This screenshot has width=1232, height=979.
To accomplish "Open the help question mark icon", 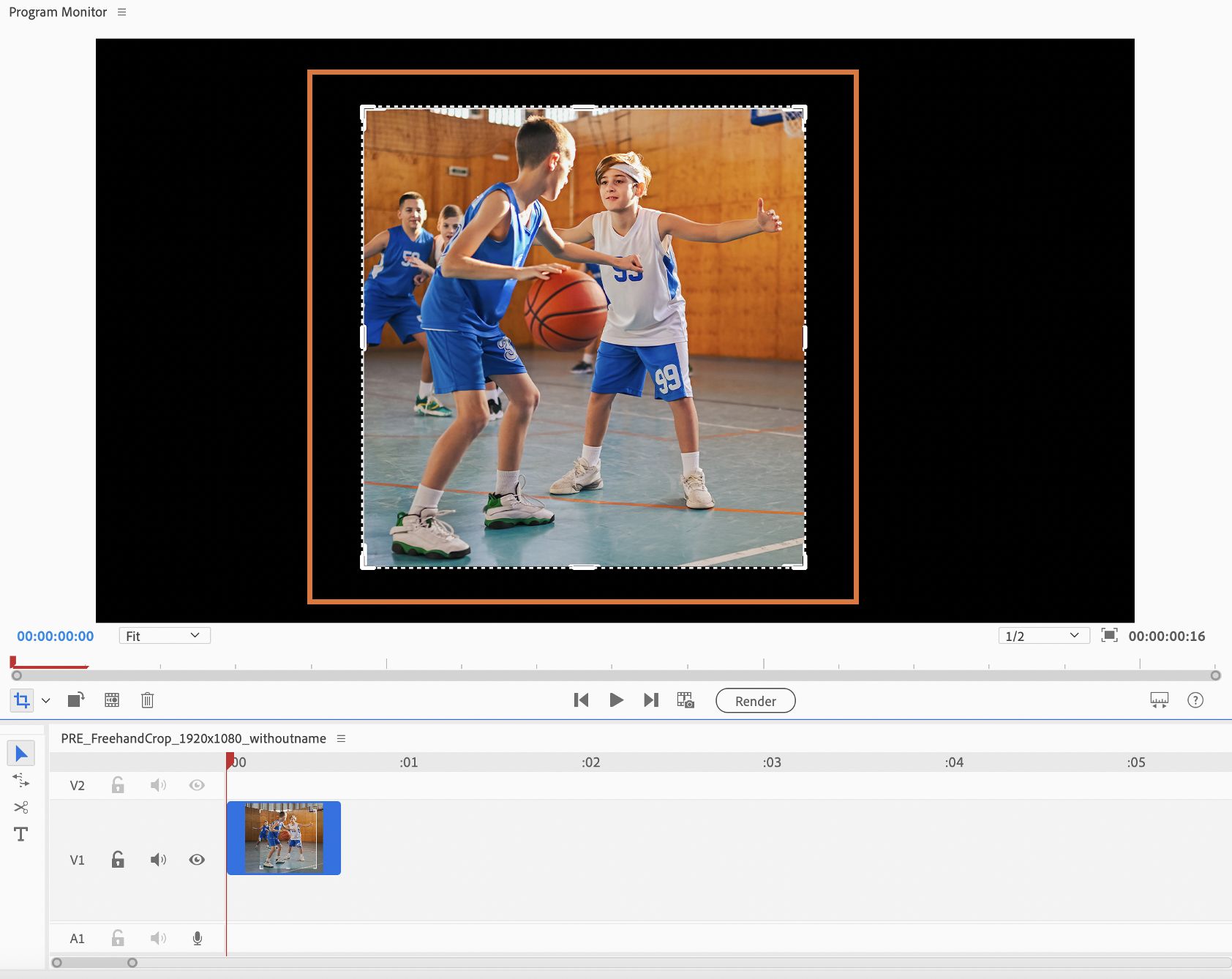I will point(1195,700).
